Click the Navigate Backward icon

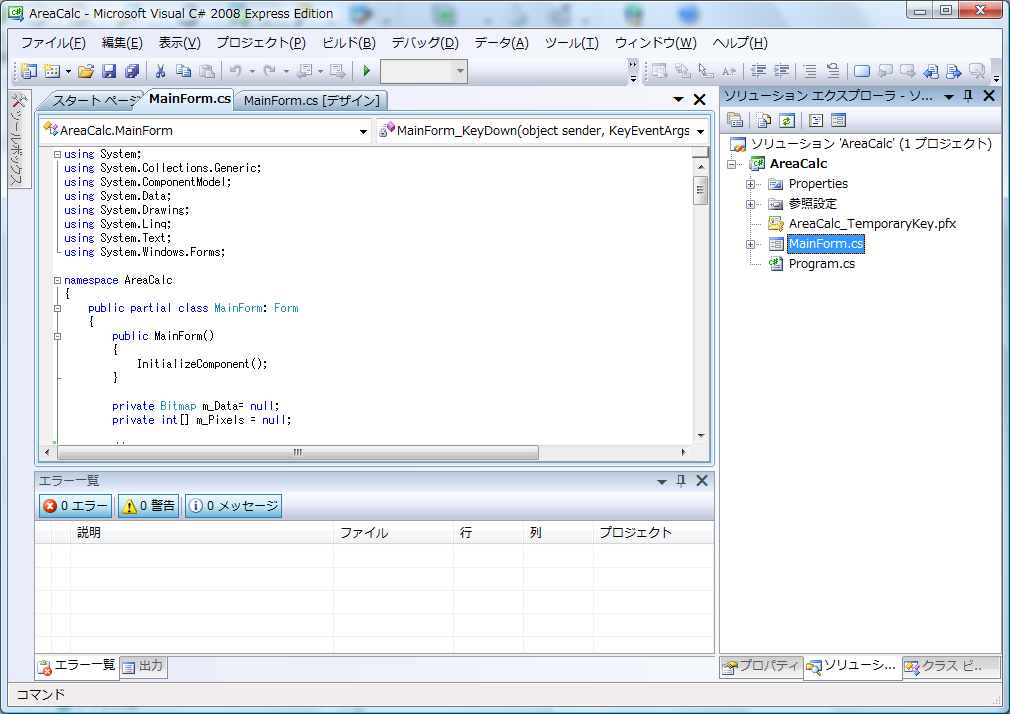pyautogui.click(x=305, y=71)
